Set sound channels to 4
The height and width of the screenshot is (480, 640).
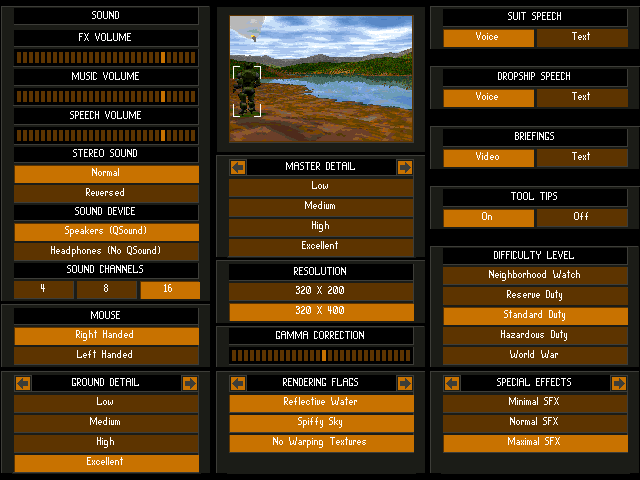pyautogui.click(x=44, y=290)
